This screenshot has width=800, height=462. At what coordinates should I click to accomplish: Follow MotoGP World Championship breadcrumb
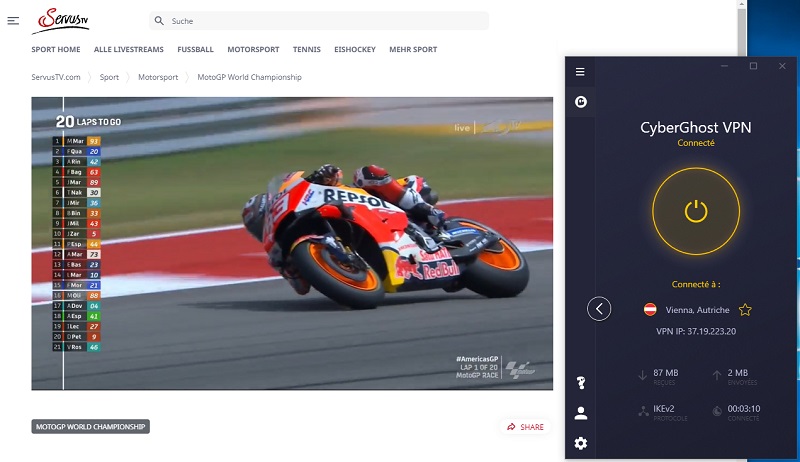coord(249,77)
